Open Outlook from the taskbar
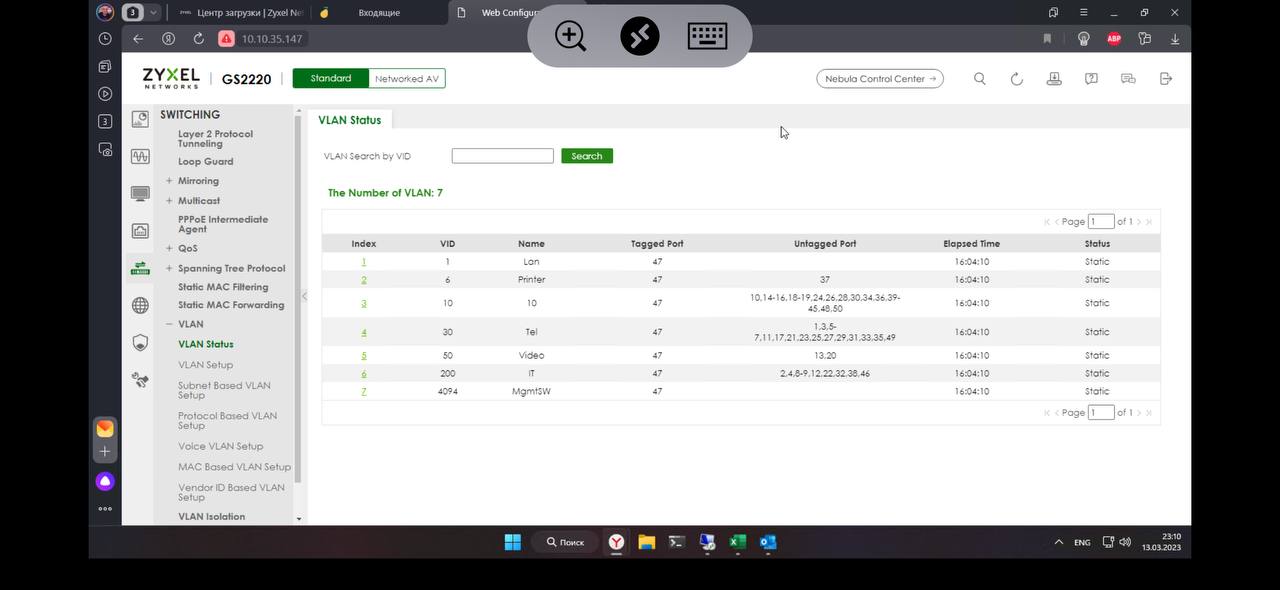The image size is (1280, 590). (x=768, y=542)
